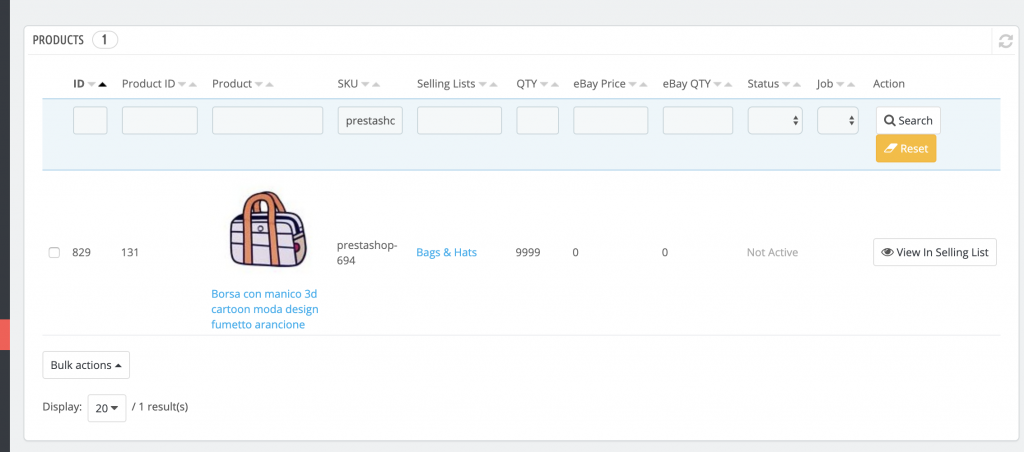
Task: Click the refresh icon in Products panel
Action: pyautogui.click(x=1005, y=41)
